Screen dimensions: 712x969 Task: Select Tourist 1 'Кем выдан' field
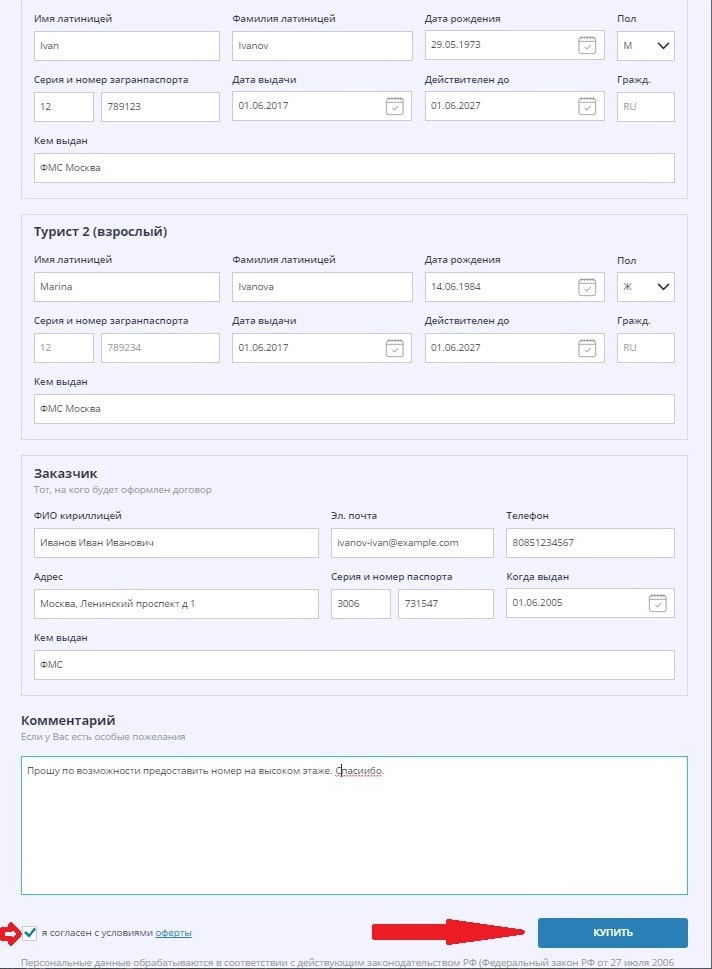coord(354,168)
